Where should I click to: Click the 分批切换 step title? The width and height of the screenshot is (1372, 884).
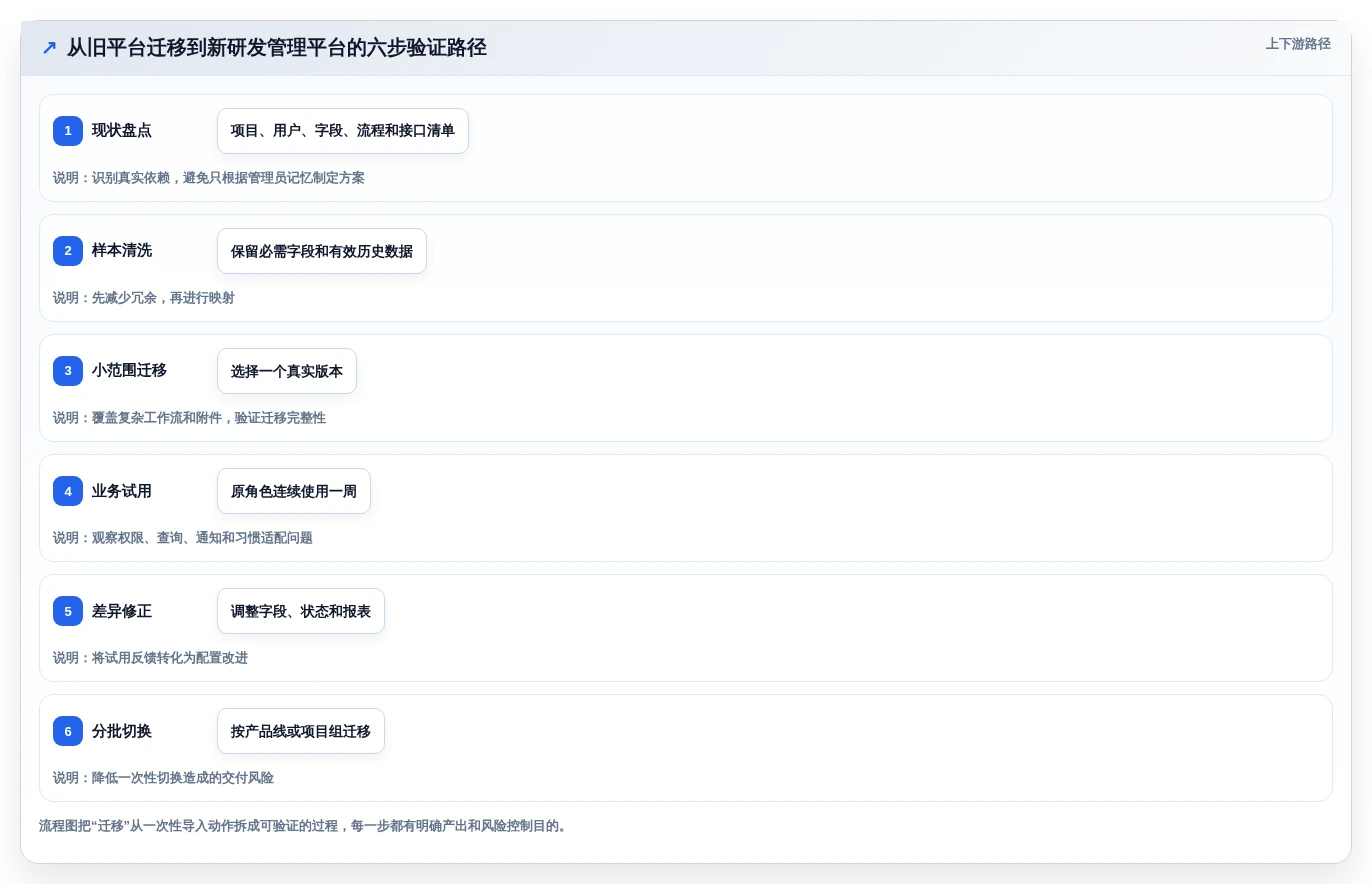pos(122,731)
